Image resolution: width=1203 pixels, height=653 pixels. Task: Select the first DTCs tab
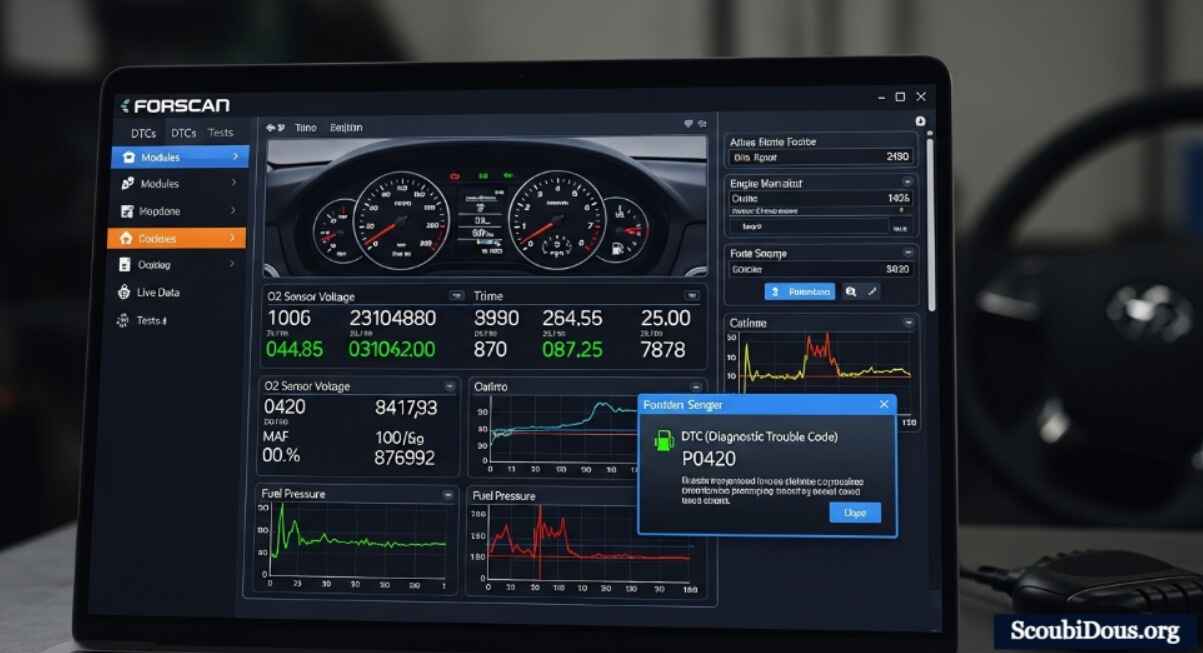tap(143, 133)
